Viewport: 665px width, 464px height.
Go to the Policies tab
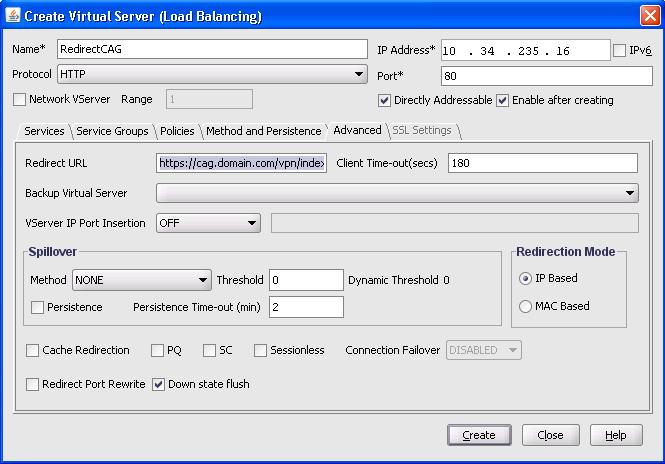point(176,131)
